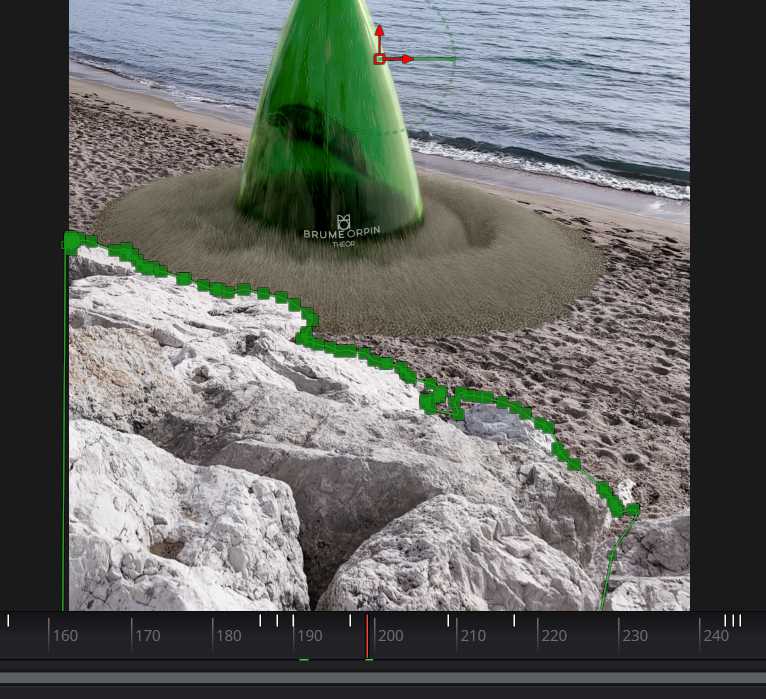
Task: Jump to frame 240 on the time ruler
Action: (x=716, y=635)
